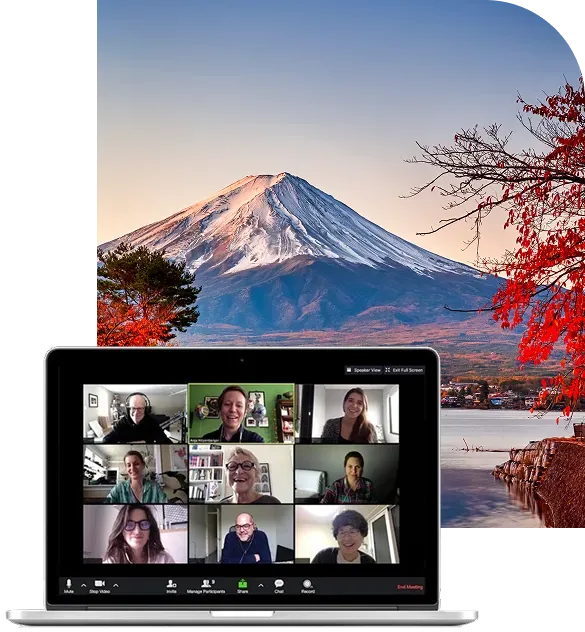Select tile of participant with short curly hair
Image resolution: width=585 pixels, height=632 pixels.
point(347,534)
